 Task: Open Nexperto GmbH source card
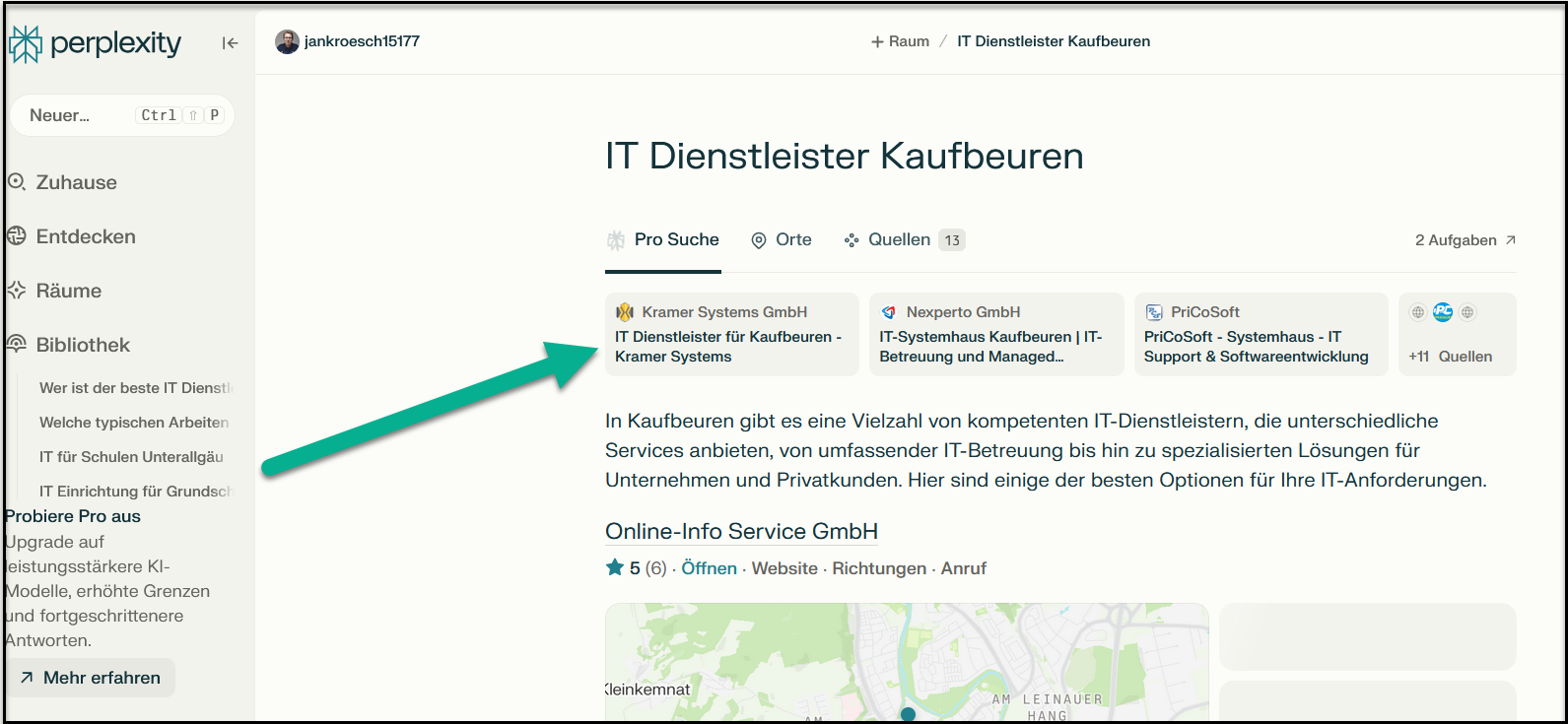point(996,334)
